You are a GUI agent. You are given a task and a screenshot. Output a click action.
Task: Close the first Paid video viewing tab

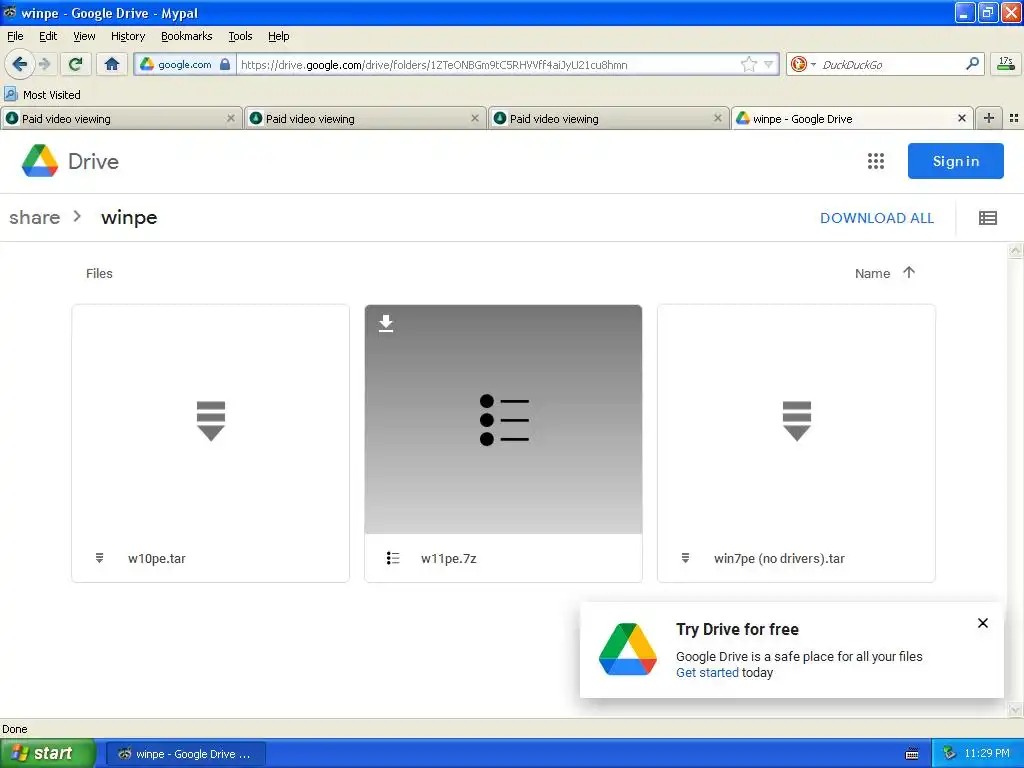(231, 118)
